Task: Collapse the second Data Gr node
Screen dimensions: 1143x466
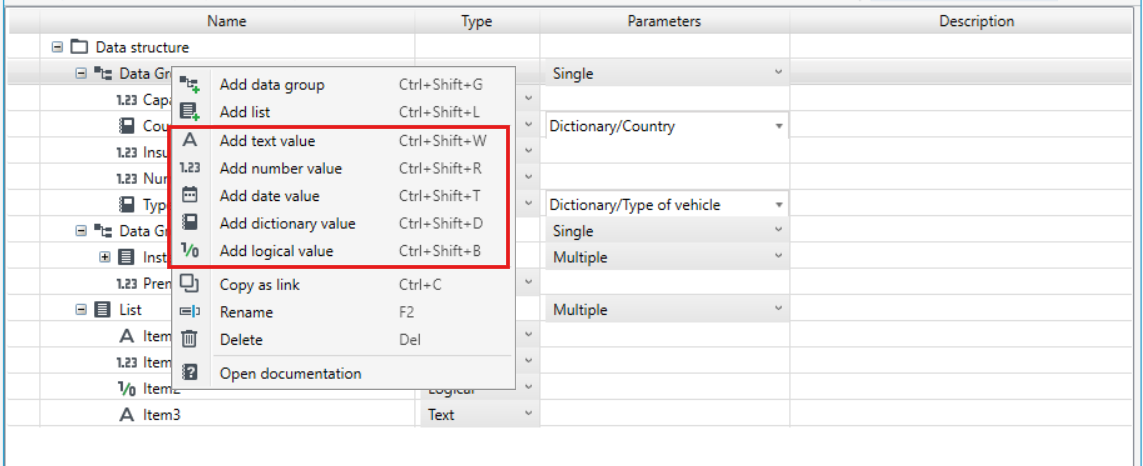Action: [x=81, y=231]
